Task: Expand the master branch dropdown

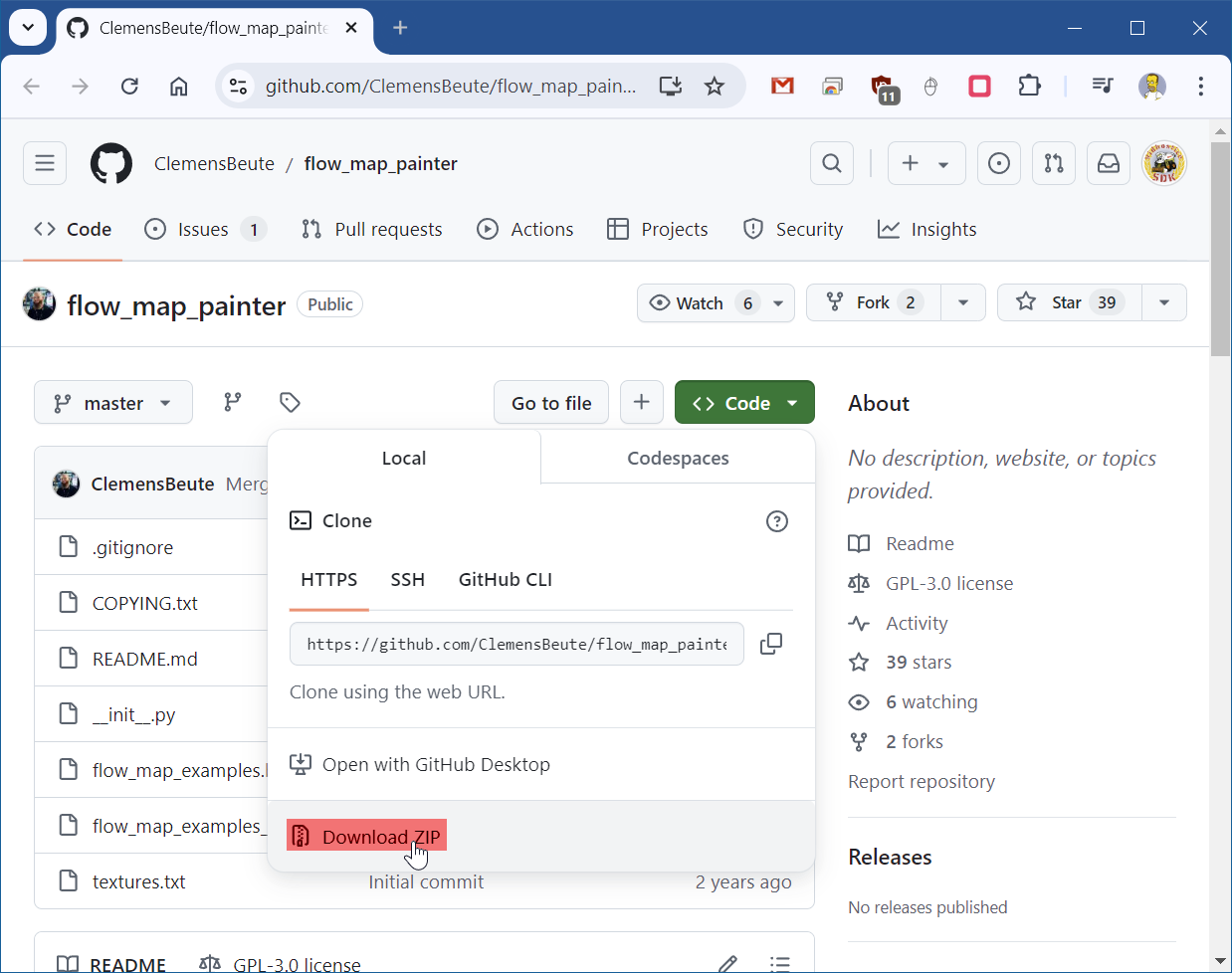Action: (113, 402)
